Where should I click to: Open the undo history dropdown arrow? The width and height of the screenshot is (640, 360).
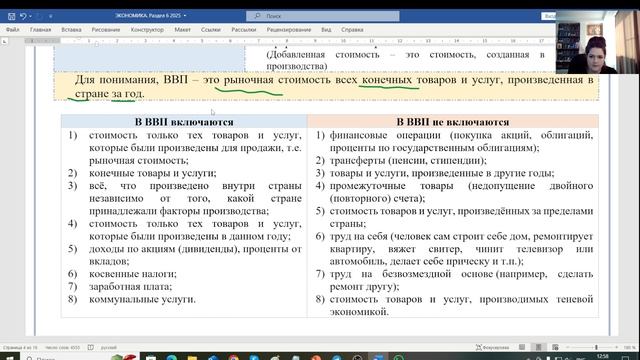(31, 16)
